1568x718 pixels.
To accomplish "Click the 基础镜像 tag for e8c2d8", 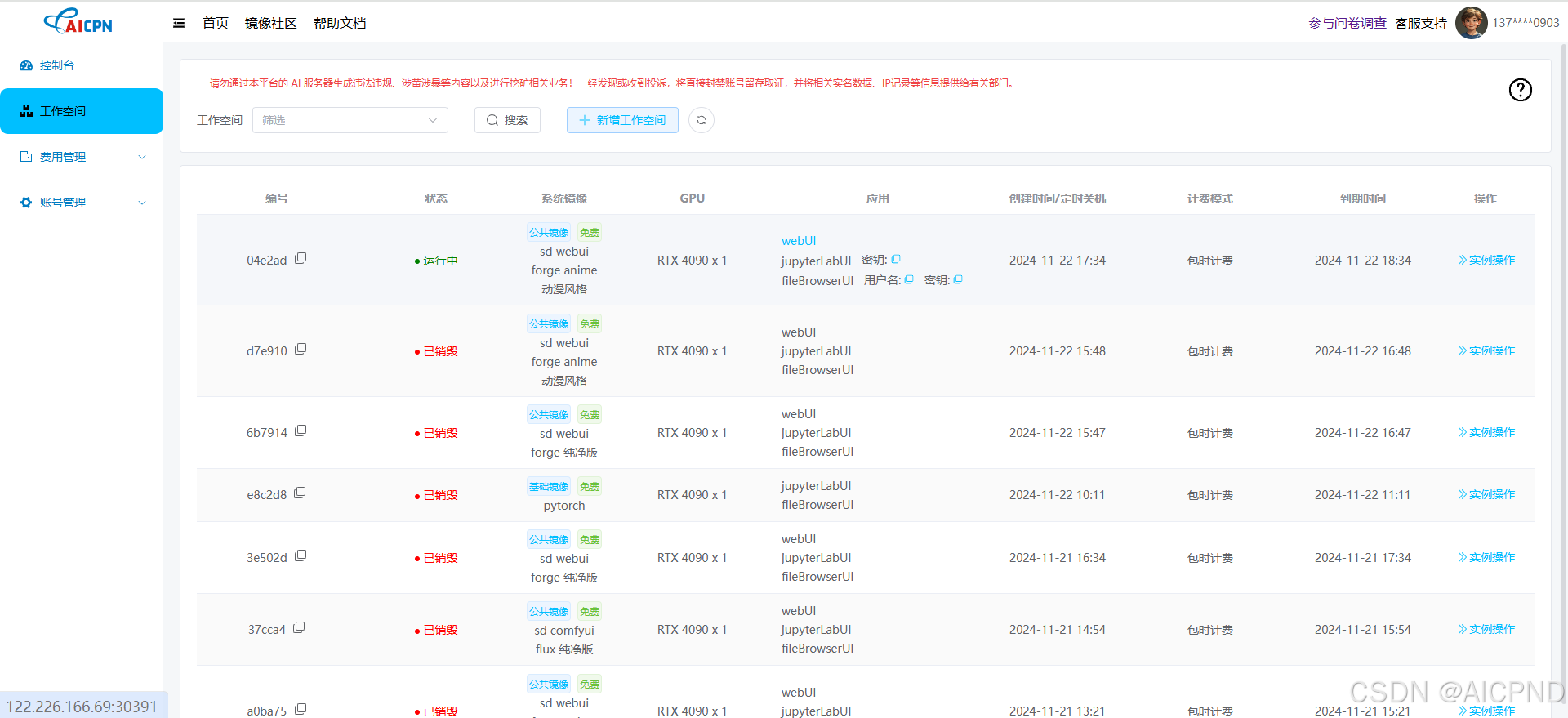I will 548,487.
